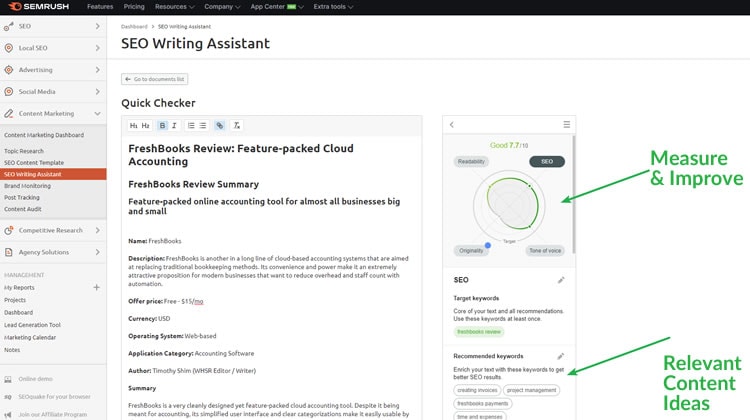Toggle italic formatting in editor toolbar
The image size is (750, 420).
tap(174, 125)
